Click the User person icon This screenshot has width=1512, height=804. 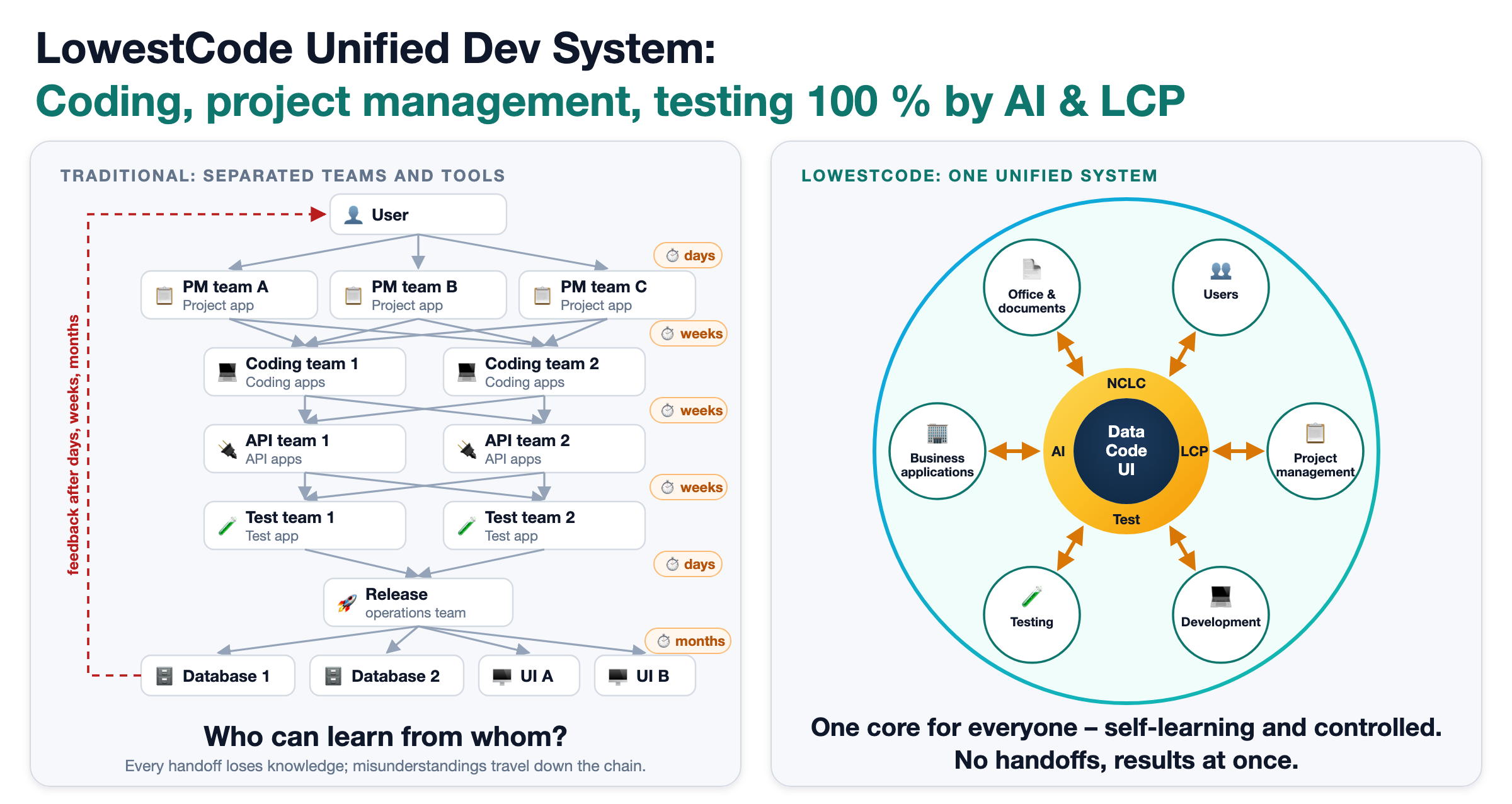(x=353, y=215)
